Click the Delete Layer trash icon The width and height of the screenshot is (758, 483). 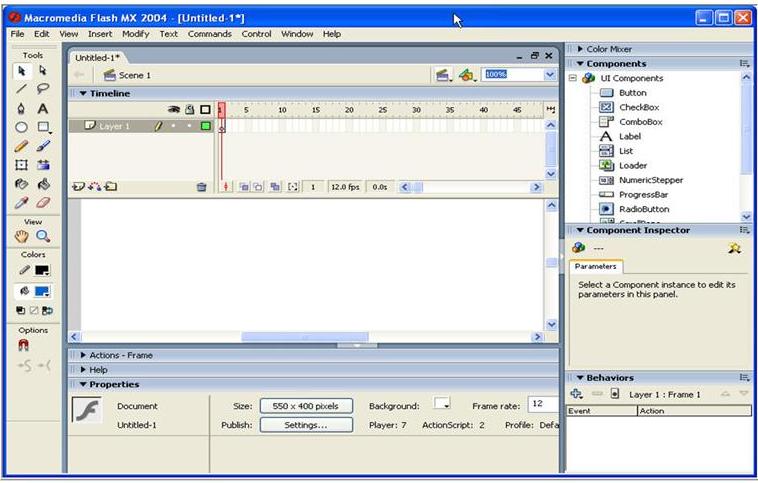tap(202, 187)
